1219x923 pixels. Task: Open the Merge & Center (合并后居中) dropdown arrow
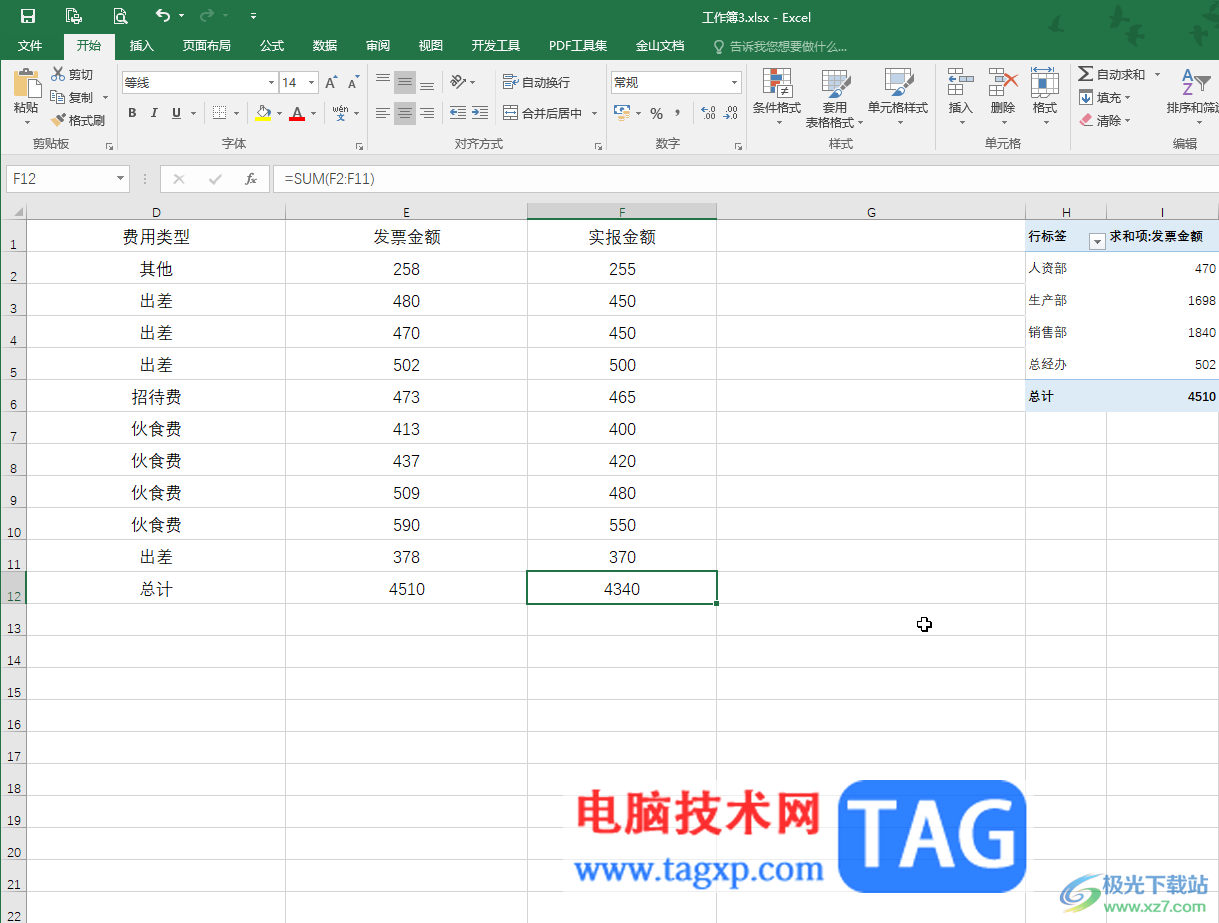click(x=594, y=113)
